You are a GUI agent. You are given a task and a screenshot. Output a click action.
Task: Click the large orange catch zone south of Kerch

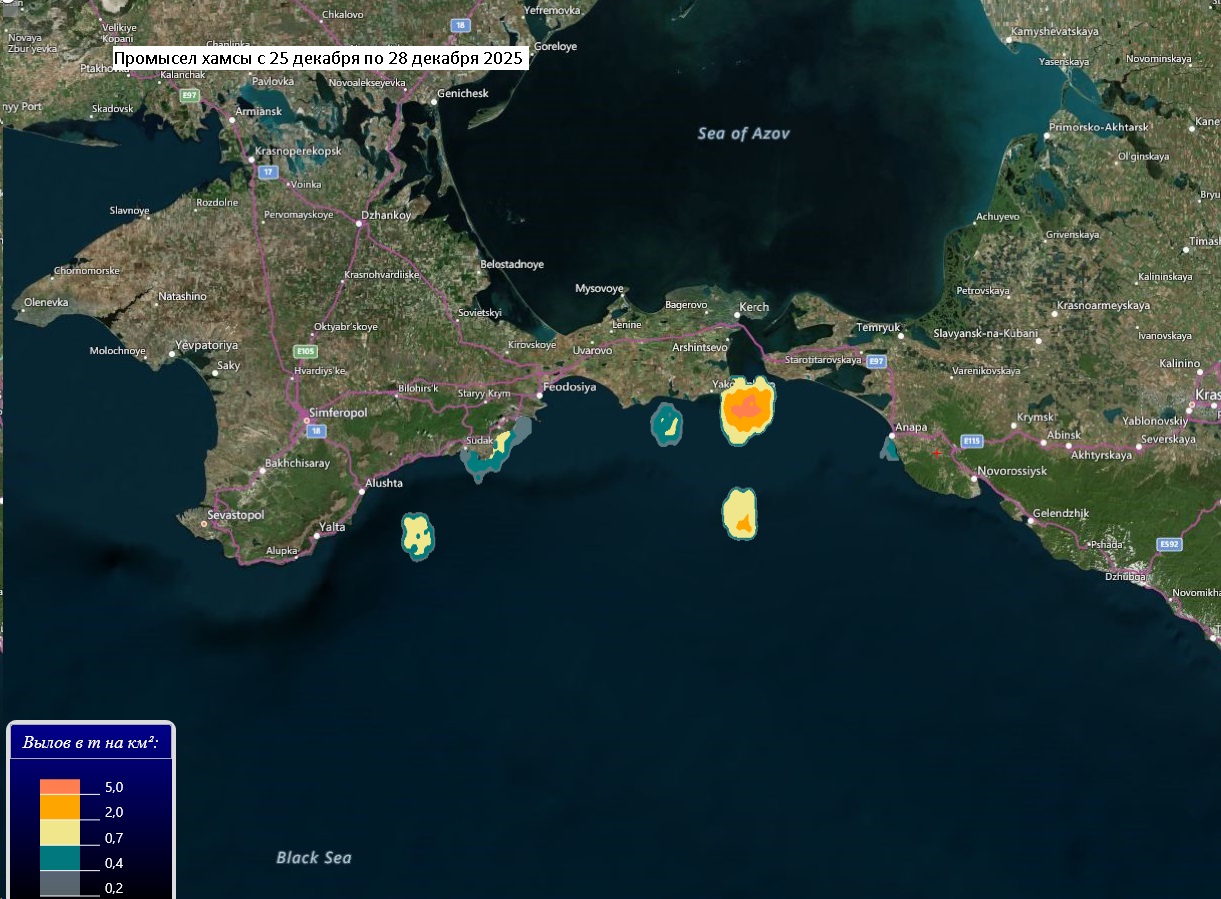[748, 412]
